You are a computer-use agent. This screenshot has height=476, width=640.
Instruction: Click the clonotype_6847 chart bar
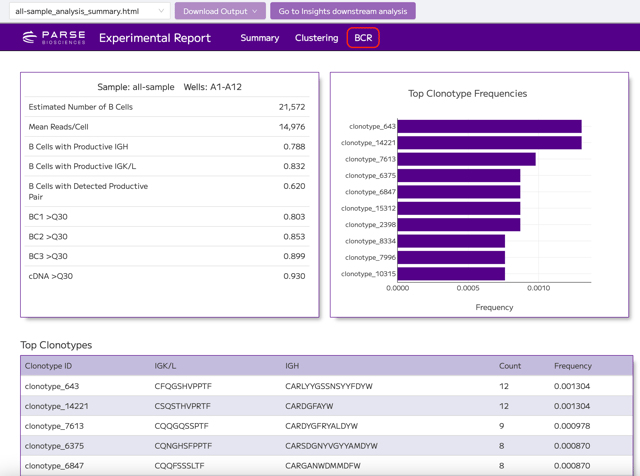click(459, 192)
